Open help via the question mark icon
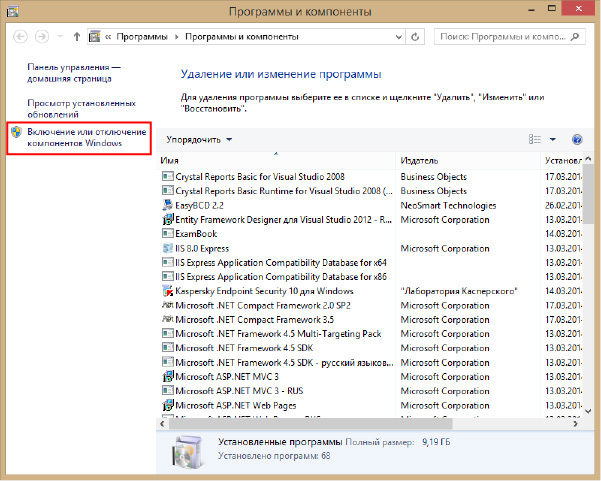The width and height of the screenshot is (601, 481). coord(577,140)
